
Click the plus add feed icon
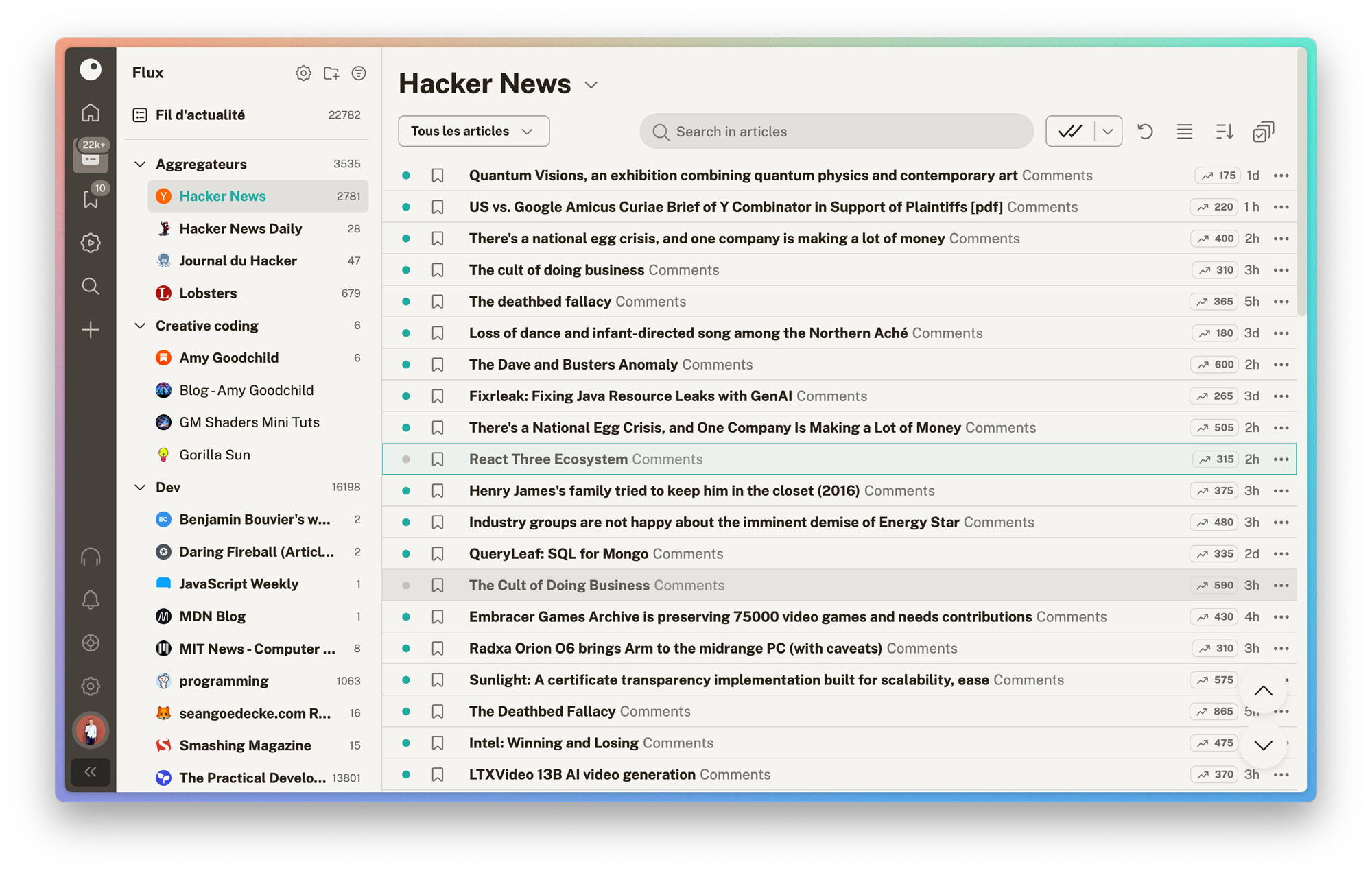point(91,330)
